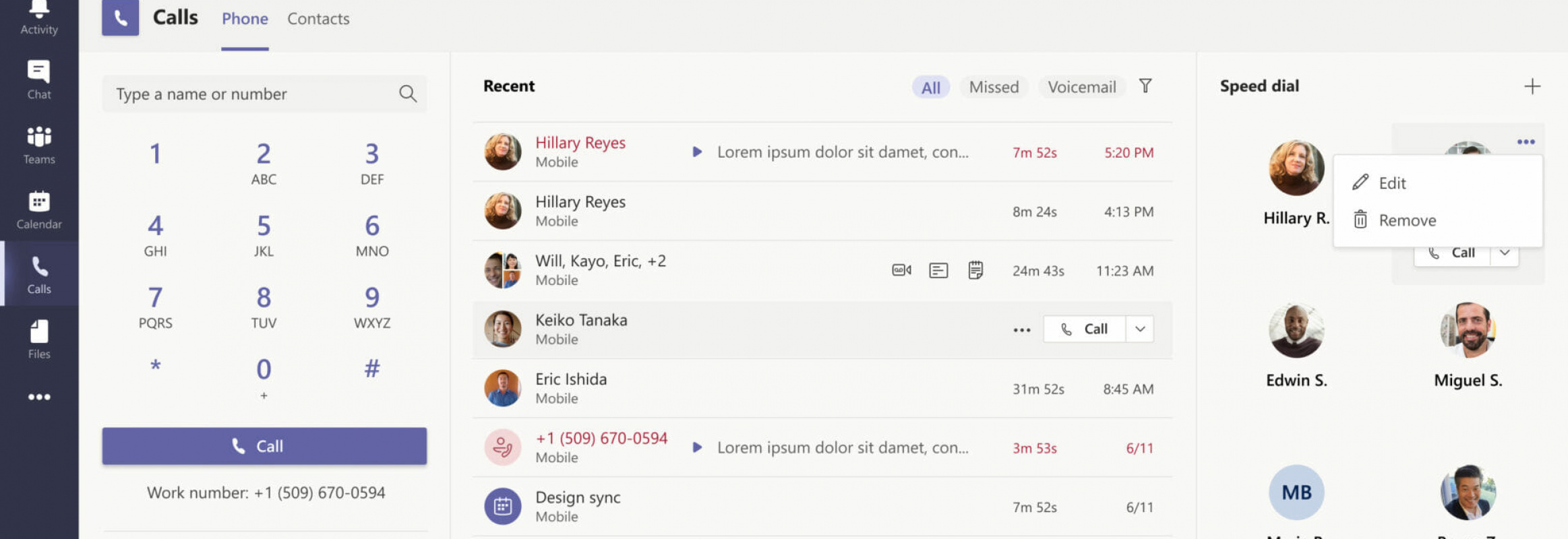1568x539 pixels.
Task: Add a speed dial contact with plus
Action: 1532,86
